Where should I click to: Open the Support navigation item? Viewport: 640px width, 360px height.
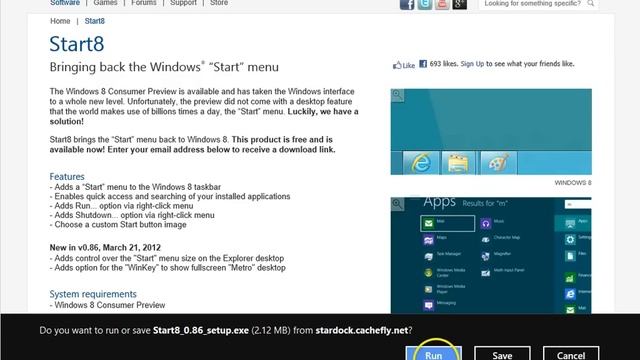coord(183,3)
